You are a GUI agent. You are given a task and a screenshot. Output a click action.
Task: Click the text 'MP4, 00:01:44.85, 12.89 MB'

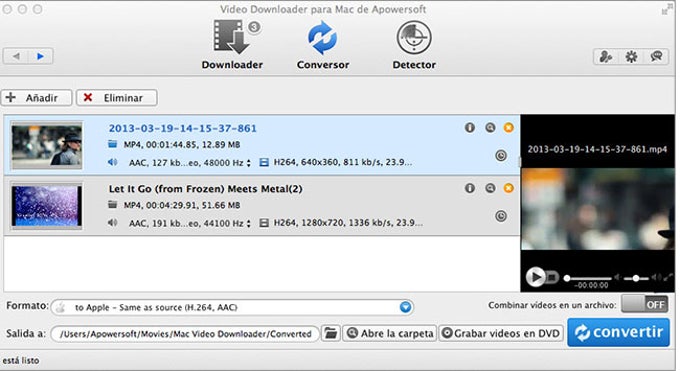tap(182, 144)
